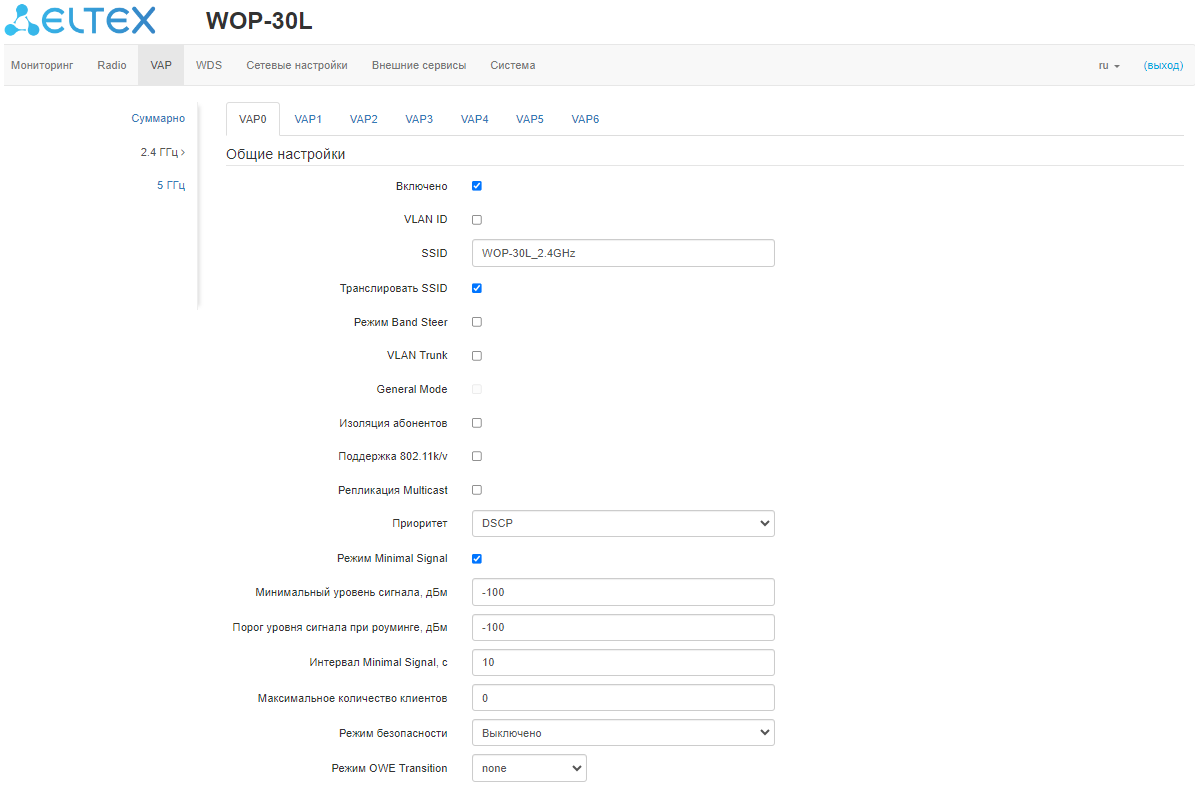
Task: Enable Репликация Multicast checkbox
Action: pyautogui.click(x=477, y=489)
